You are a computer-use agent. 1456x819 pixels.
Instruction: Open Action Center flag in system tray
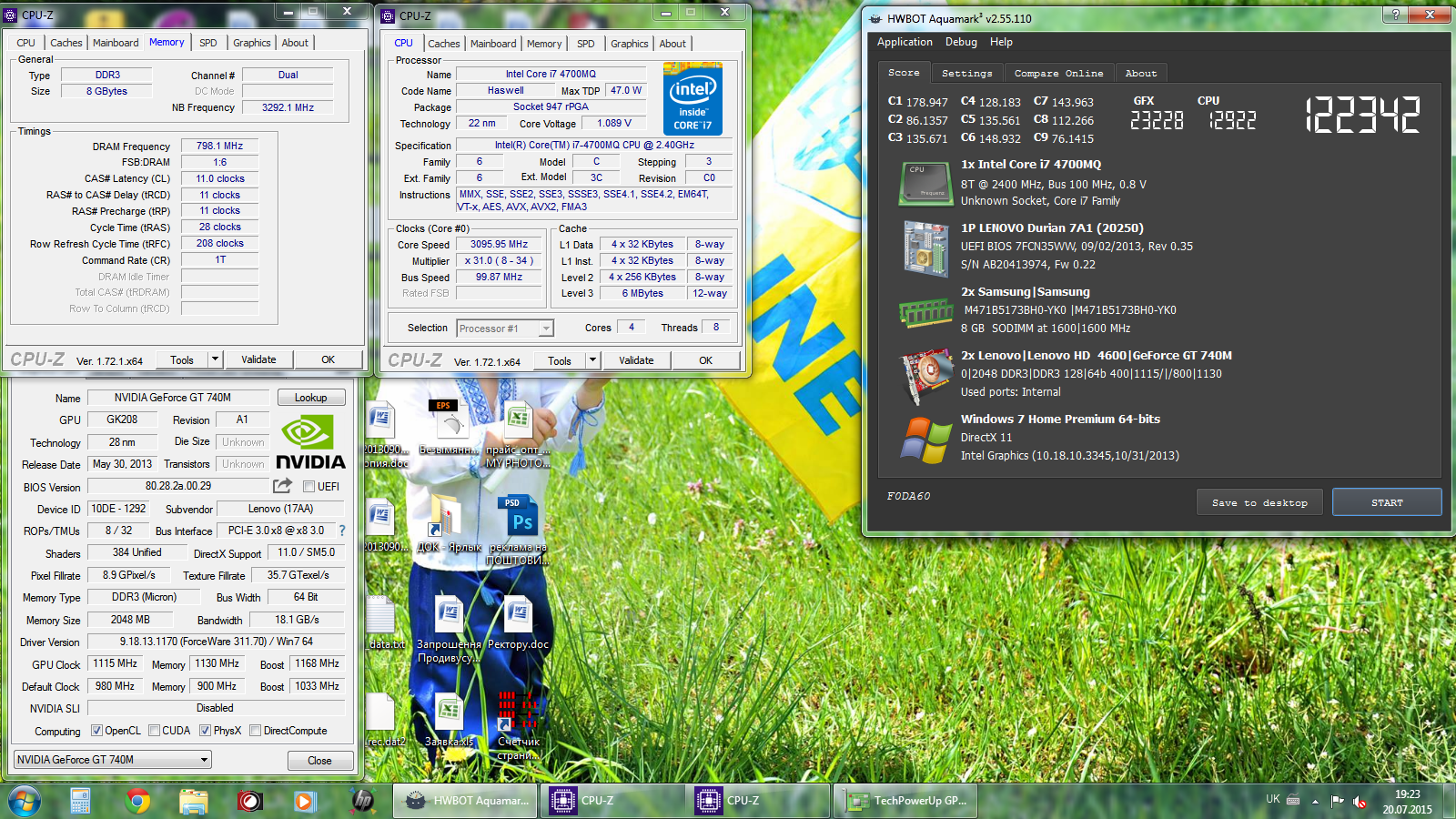[x=1337, y=801]
